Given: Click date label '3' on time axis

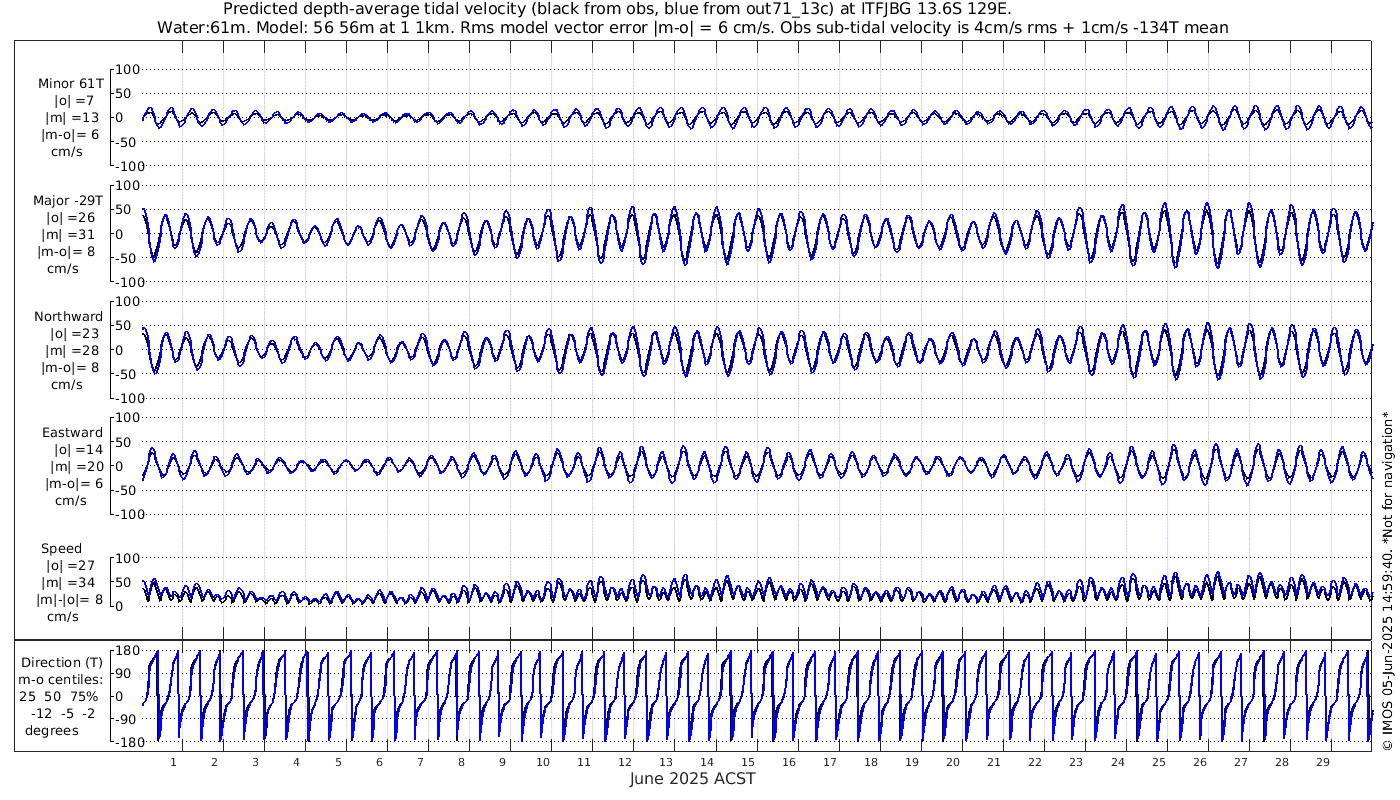Looking at the screenshot, I should [x=256, y=762].
